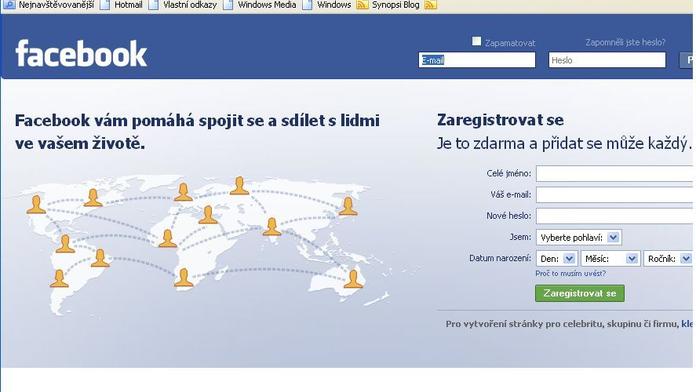The height and width of the screenshot is (392, 696).
Task: Click the Nové heslo input field
Action: coord(614,216)
